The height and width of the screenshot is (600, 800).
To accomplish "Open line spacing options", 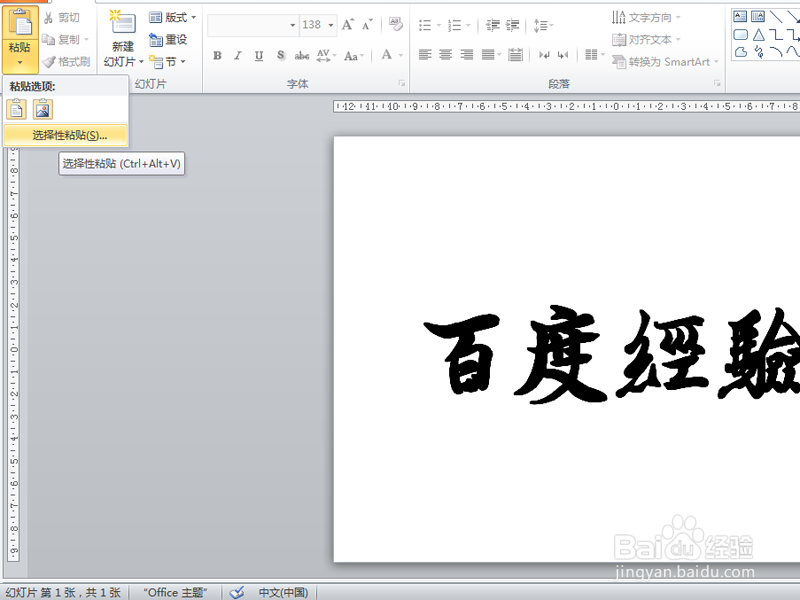I will [x=543, y=25].
